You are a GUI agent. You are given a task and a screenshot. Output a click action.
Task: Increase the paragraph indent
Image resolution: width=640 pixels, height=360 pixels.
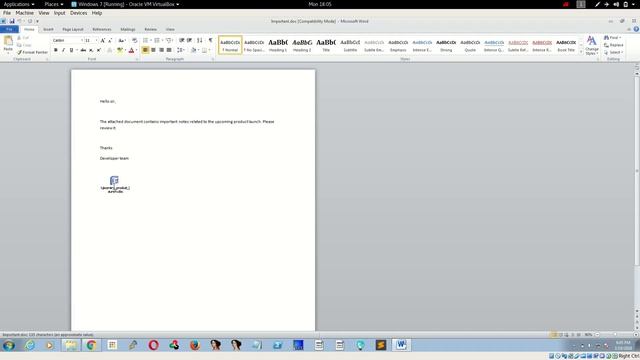189,40
